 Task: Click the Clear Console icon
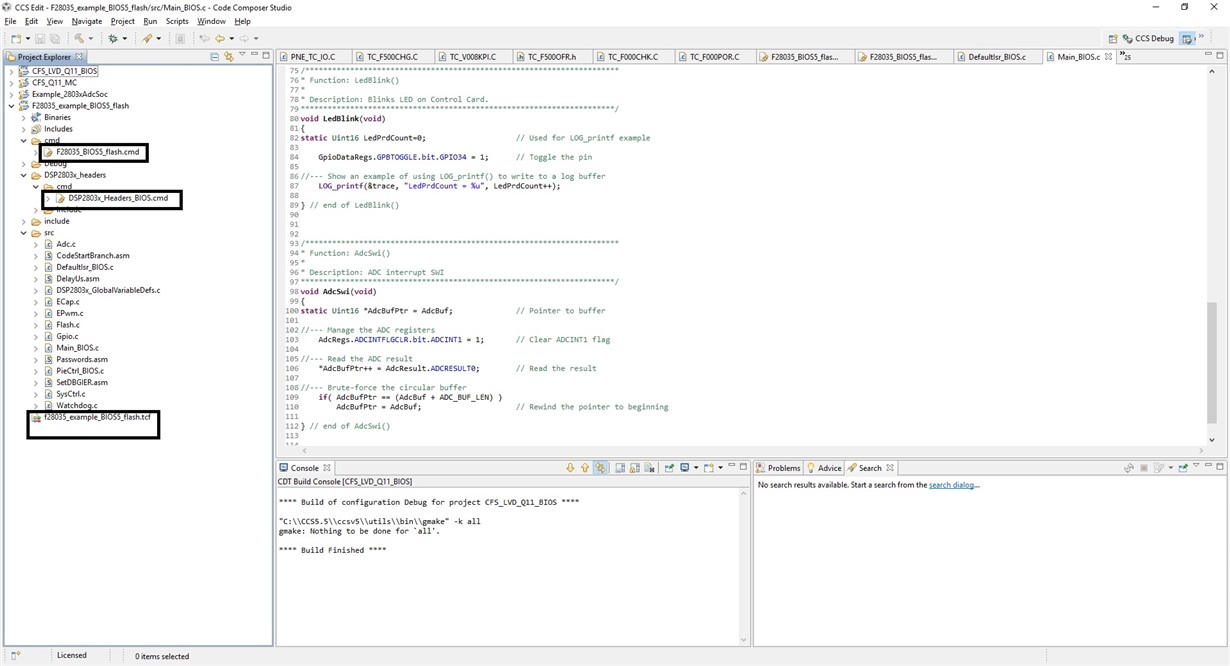pos(649,468)
